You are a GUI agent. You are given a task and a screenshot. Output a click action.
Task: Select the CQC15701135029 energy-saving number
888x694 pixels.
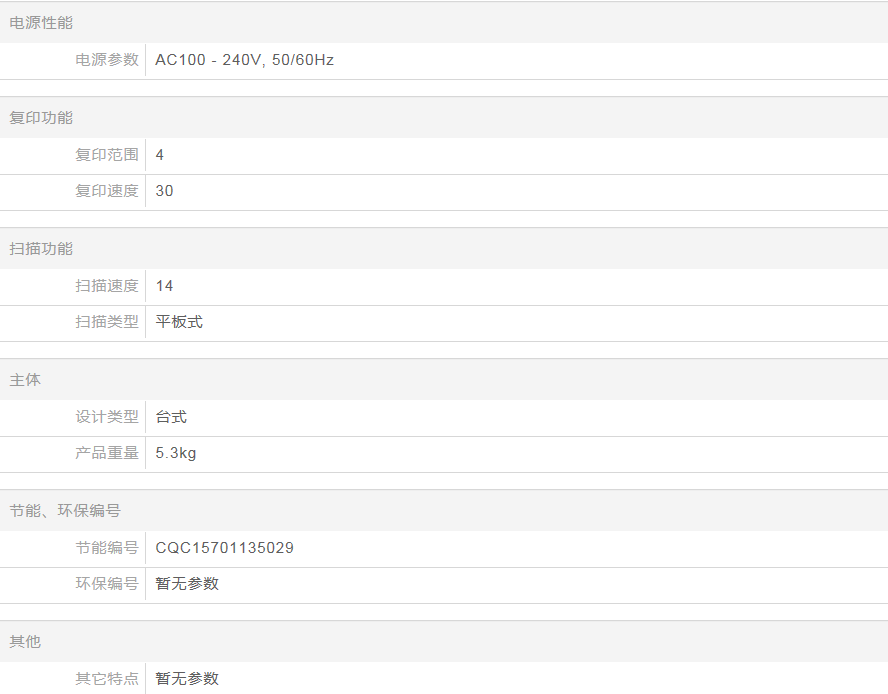[224, 548]
